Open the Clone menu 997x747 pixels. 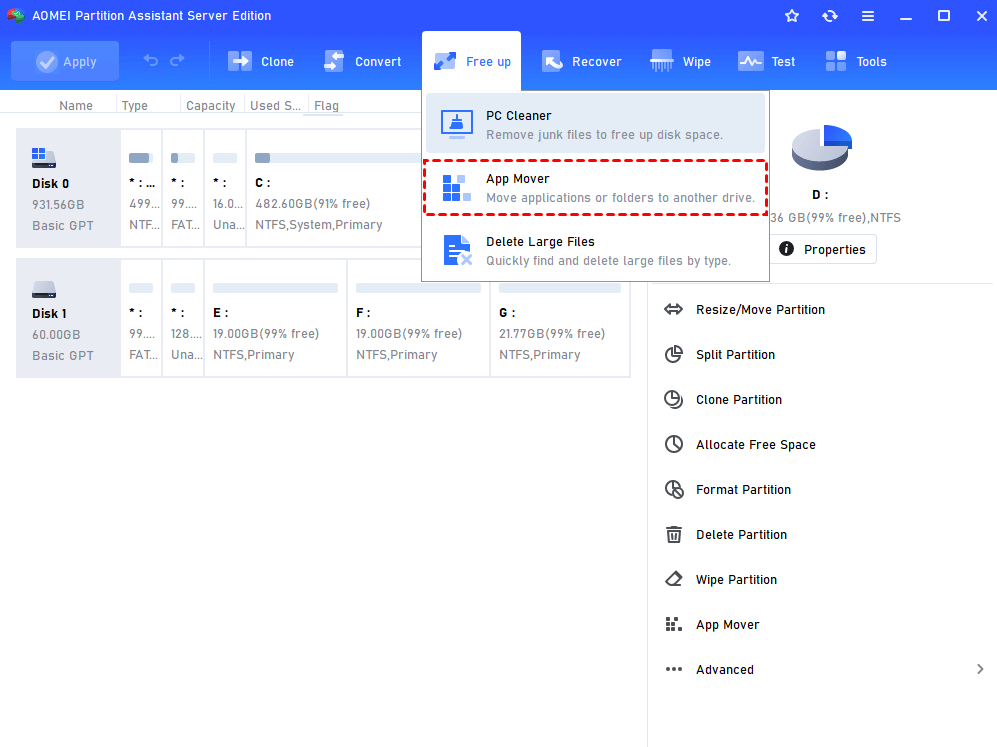pyautogui.click(x=261, y=62)
